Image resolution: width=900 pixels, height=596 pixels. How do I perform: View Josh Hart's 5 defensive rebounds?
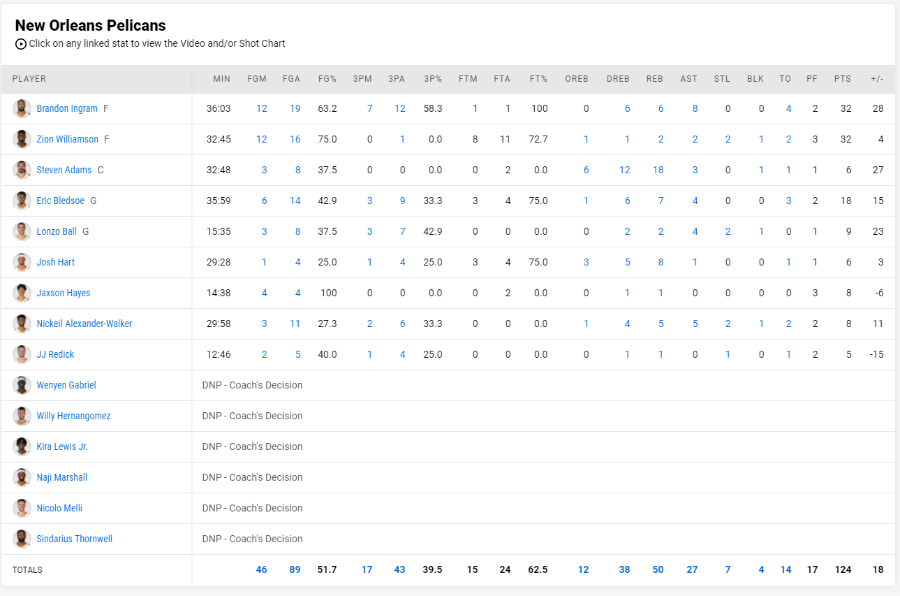(x=627, y=262)
